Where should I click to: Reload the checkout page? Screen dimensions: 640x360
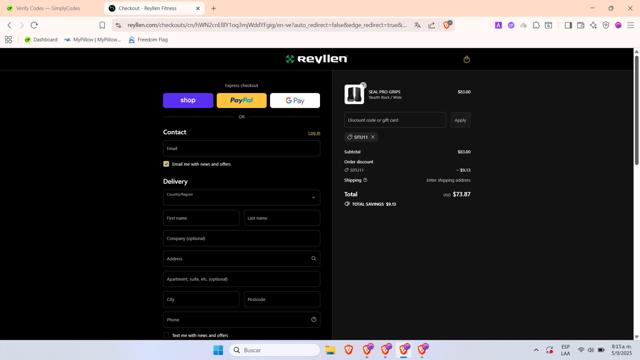(34, 25)
